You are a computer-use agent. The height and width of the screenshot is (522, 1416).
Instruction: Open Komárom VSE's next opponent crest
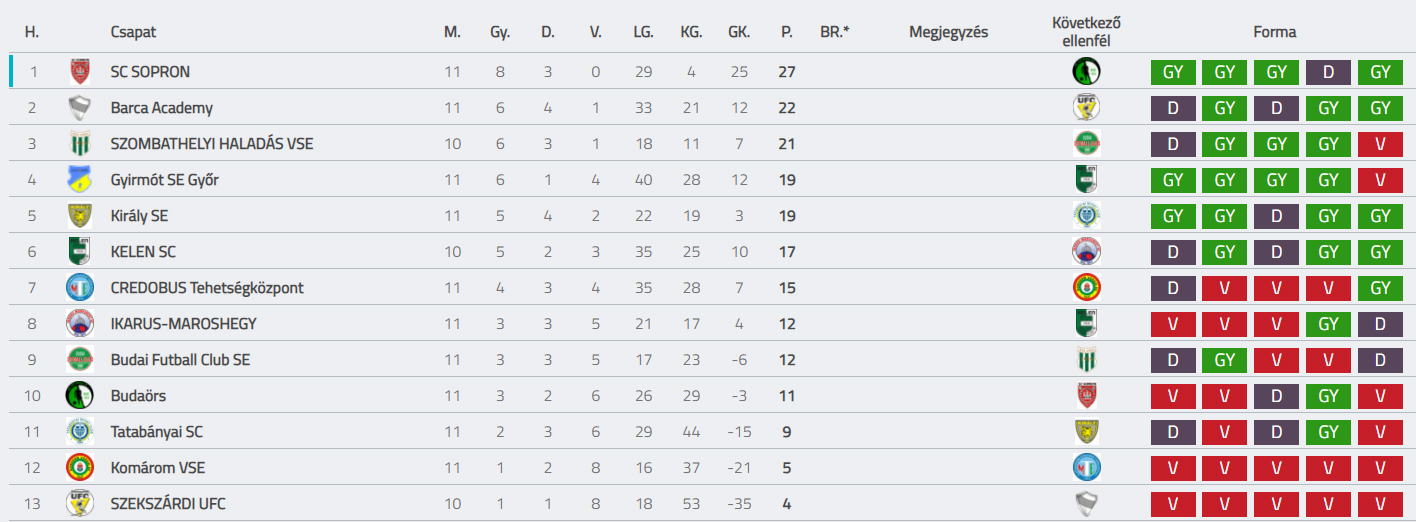click(x=1086, y=468)
